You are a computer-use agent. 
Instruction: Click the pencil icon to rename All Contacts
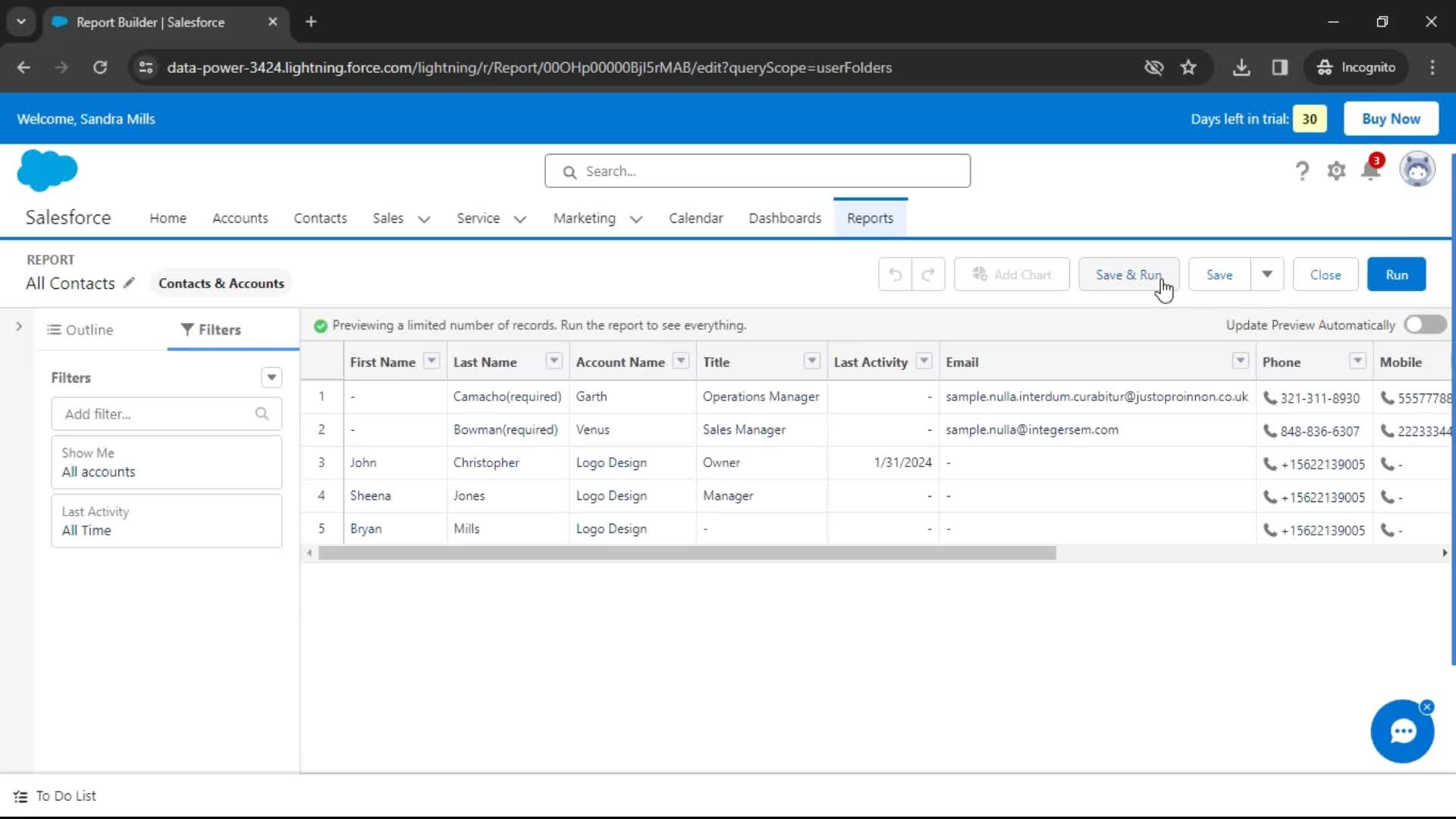[129, 283]
